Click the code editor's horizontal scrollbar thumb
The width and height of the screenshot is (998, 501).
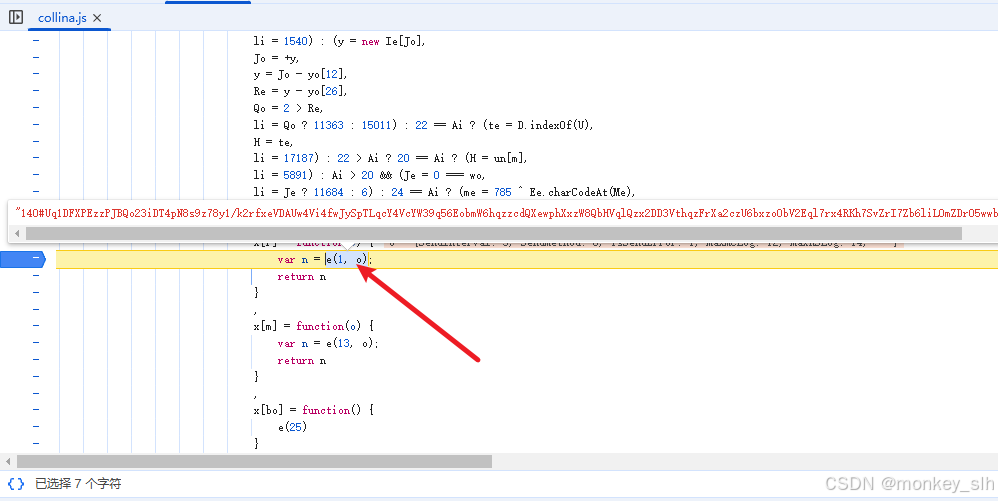coord(254,461)
